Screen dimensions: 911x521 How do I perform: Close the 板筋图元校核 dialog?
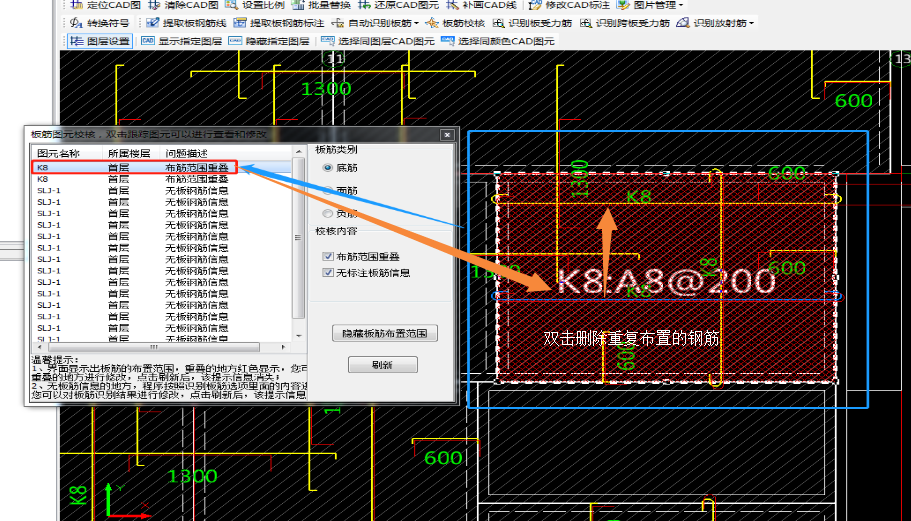(447, 135)
